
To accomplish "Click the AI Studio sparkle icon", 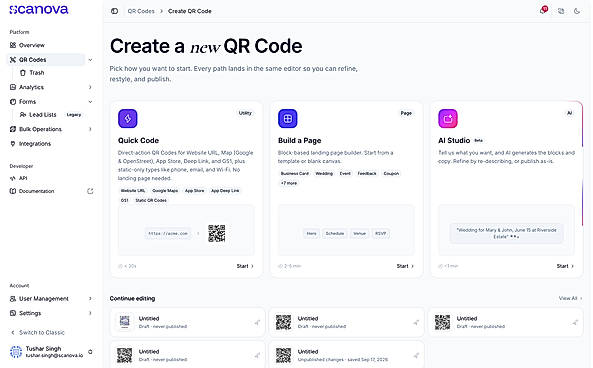I will pos(448,118).
